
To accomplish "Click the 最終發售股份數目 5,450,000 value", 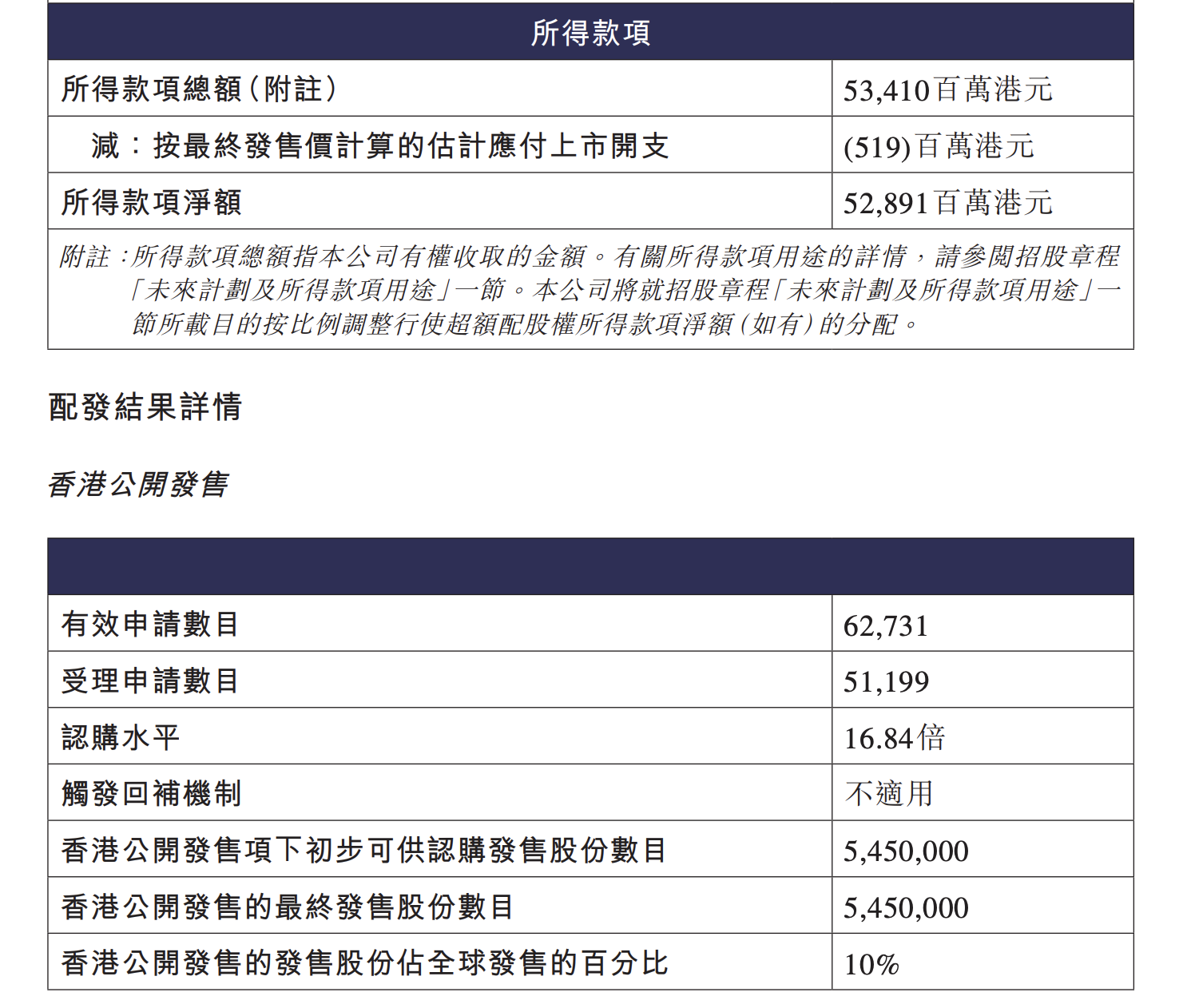I will tap(906, 907).
